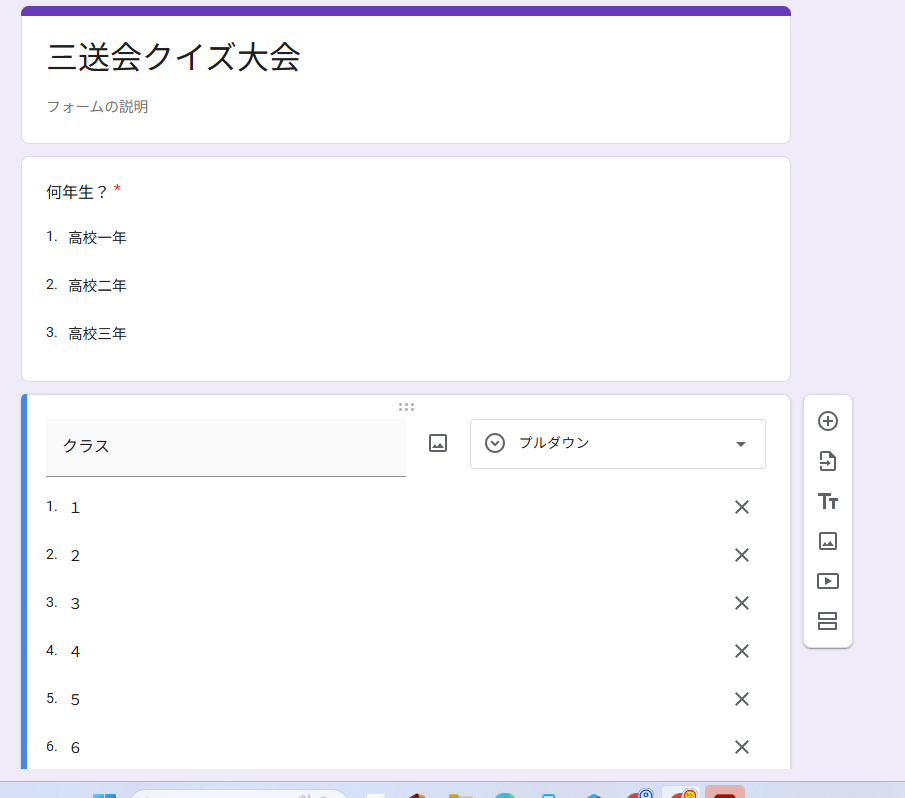
Task: Open the プルダウン question type dropdown
Action: click(617, 444)
